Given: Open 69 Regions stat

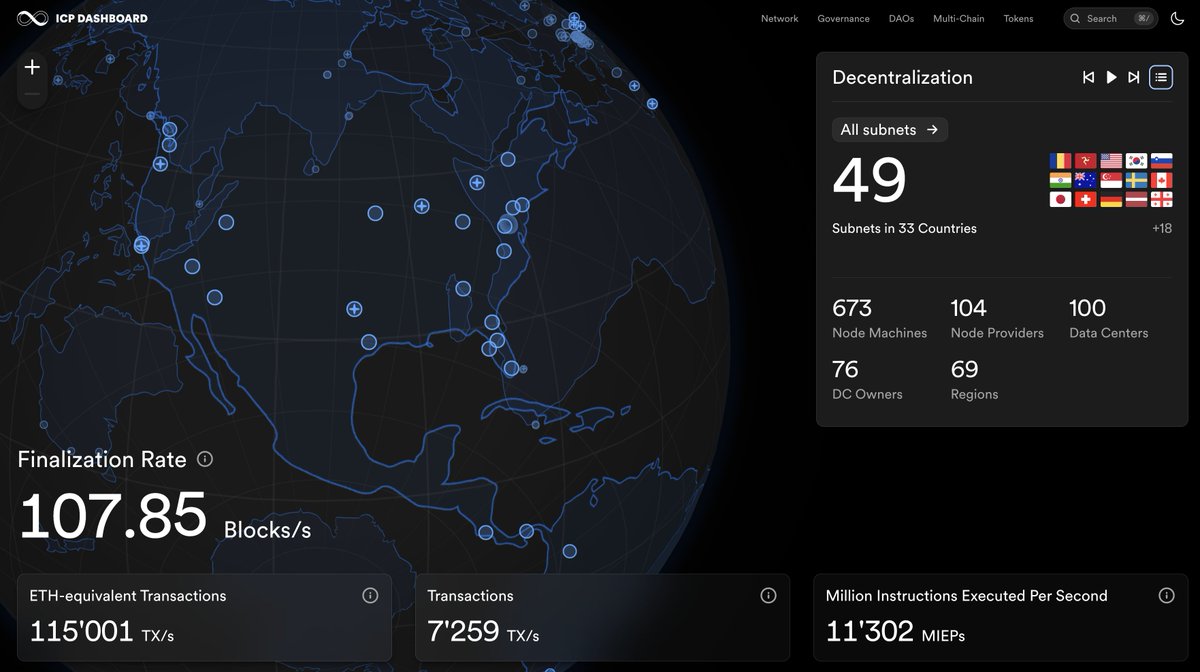Looking at the screenshot, I should coord(974,380).
